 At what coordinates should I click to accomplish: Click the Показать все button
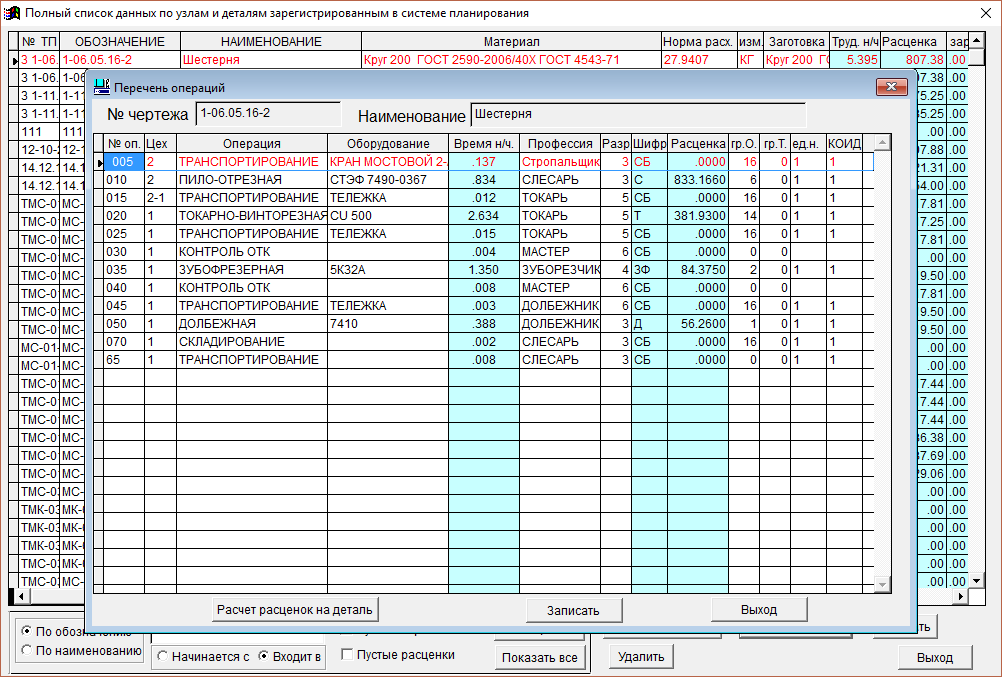coord(539,657)
